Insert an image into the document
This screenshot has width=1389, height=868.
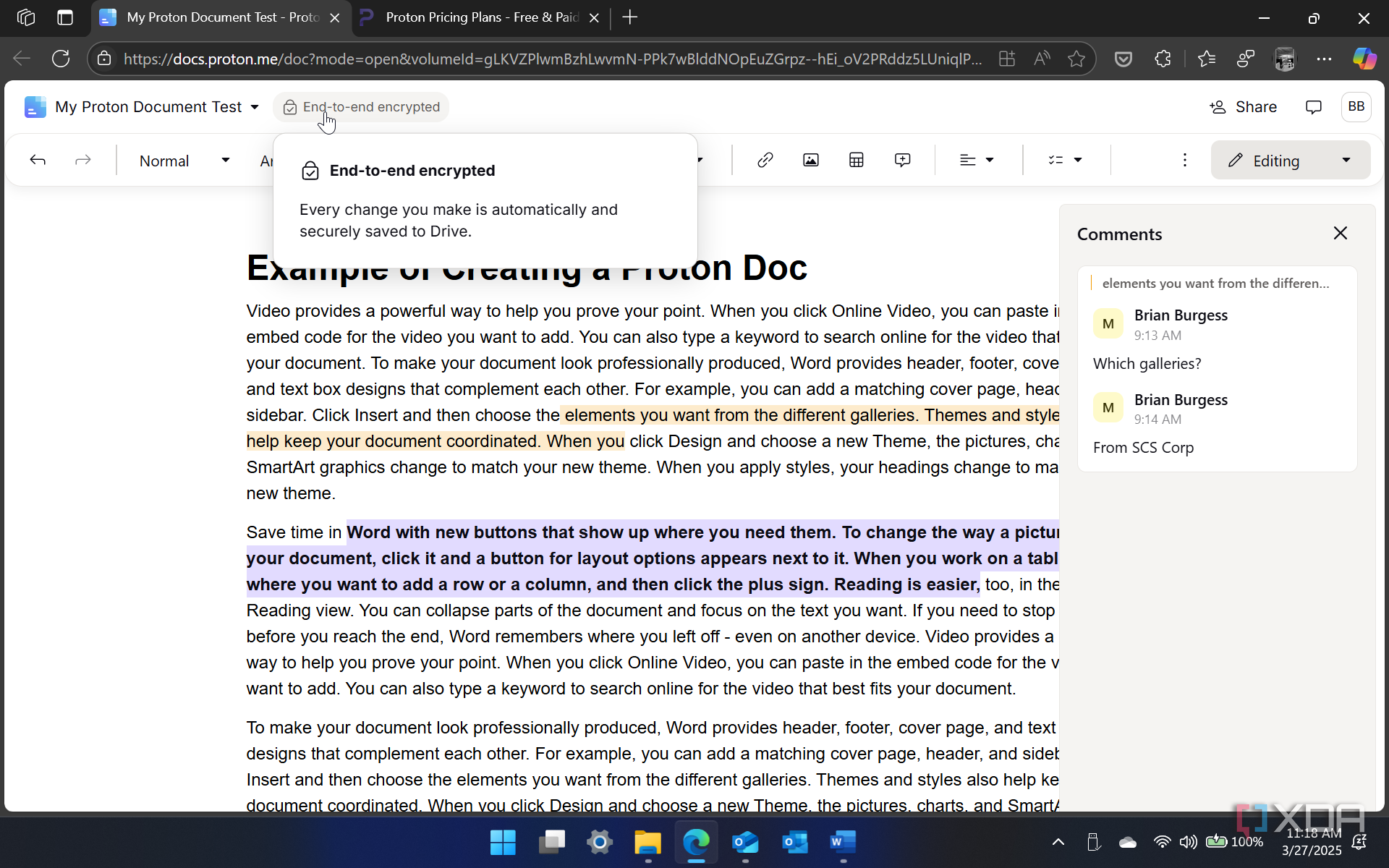click(811, 160)
